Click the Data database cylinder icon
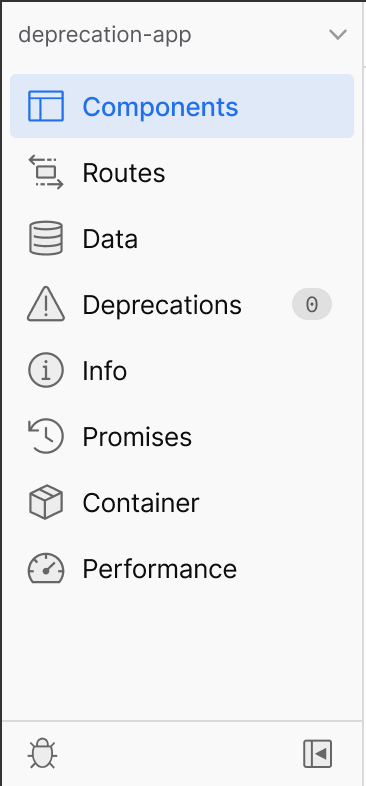The image size is (366, 786). [x=46, y=238]
